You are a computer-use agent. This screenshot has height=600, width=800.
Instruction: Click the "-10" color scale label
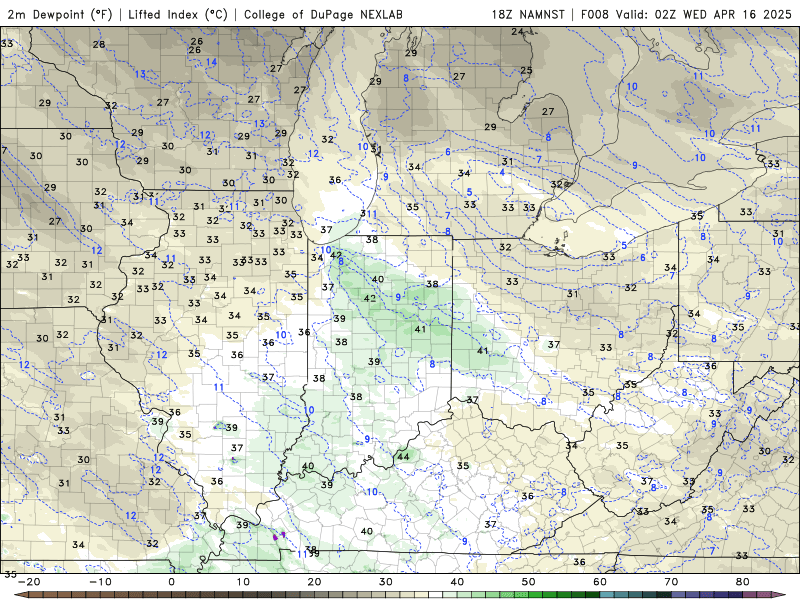pos(101,582)
